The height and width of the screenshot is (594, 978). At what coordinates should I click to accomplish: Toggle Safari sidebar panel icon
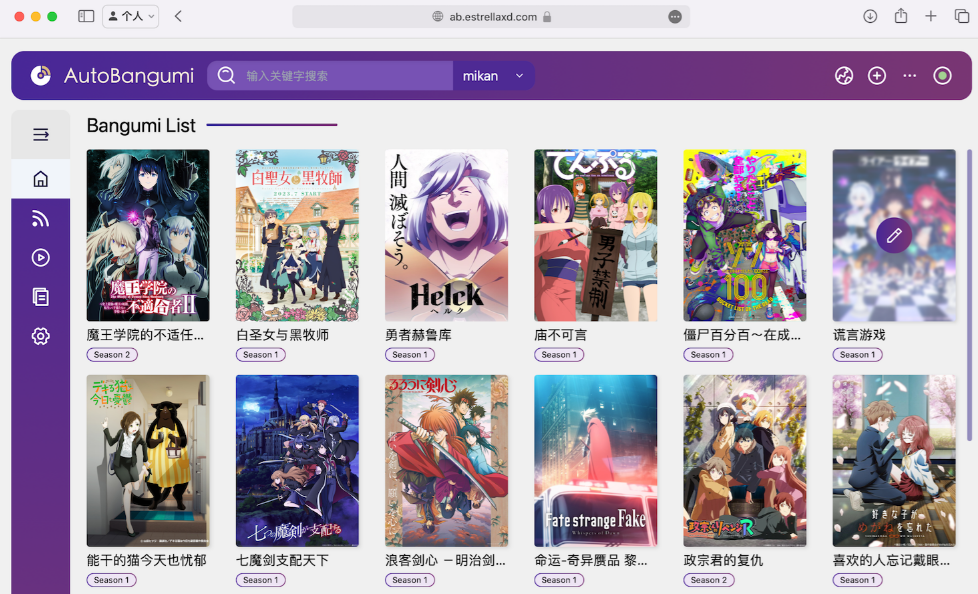(x=86, y=16)
